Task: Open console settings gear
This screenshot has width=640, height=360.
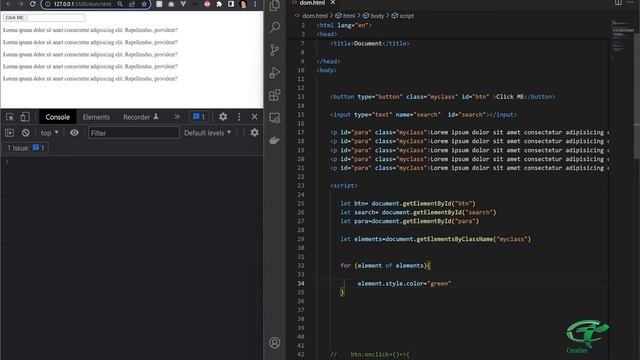Action: point(254,133)
